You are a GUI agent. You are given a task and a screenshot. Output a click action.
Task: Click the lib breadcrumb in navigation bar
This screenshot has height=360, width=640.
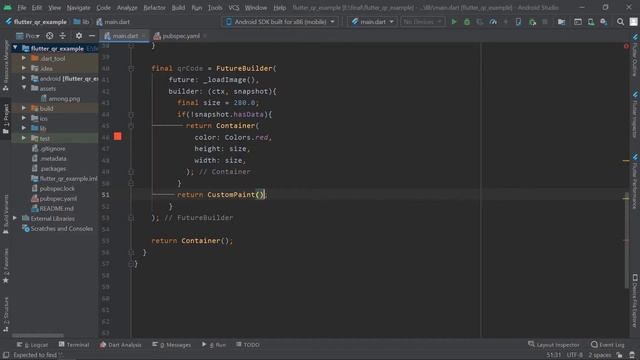[82, 22]
